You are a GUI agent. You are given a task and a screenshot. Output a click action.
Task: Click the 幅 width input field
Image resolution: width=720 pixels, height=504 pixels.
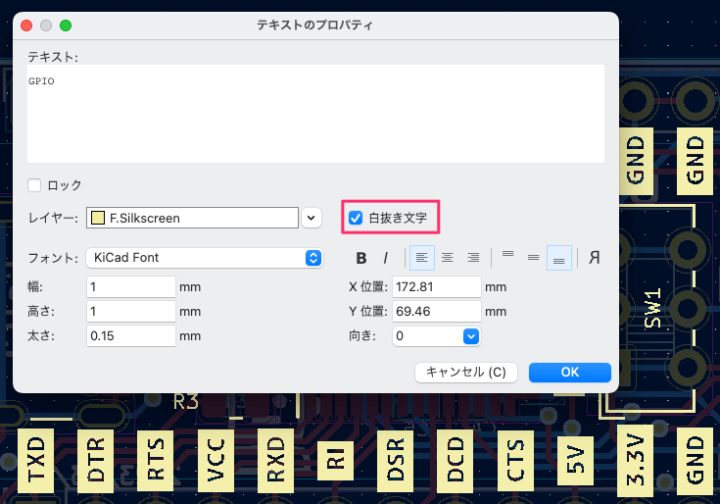pyautogui.click(x=131, y=286)
